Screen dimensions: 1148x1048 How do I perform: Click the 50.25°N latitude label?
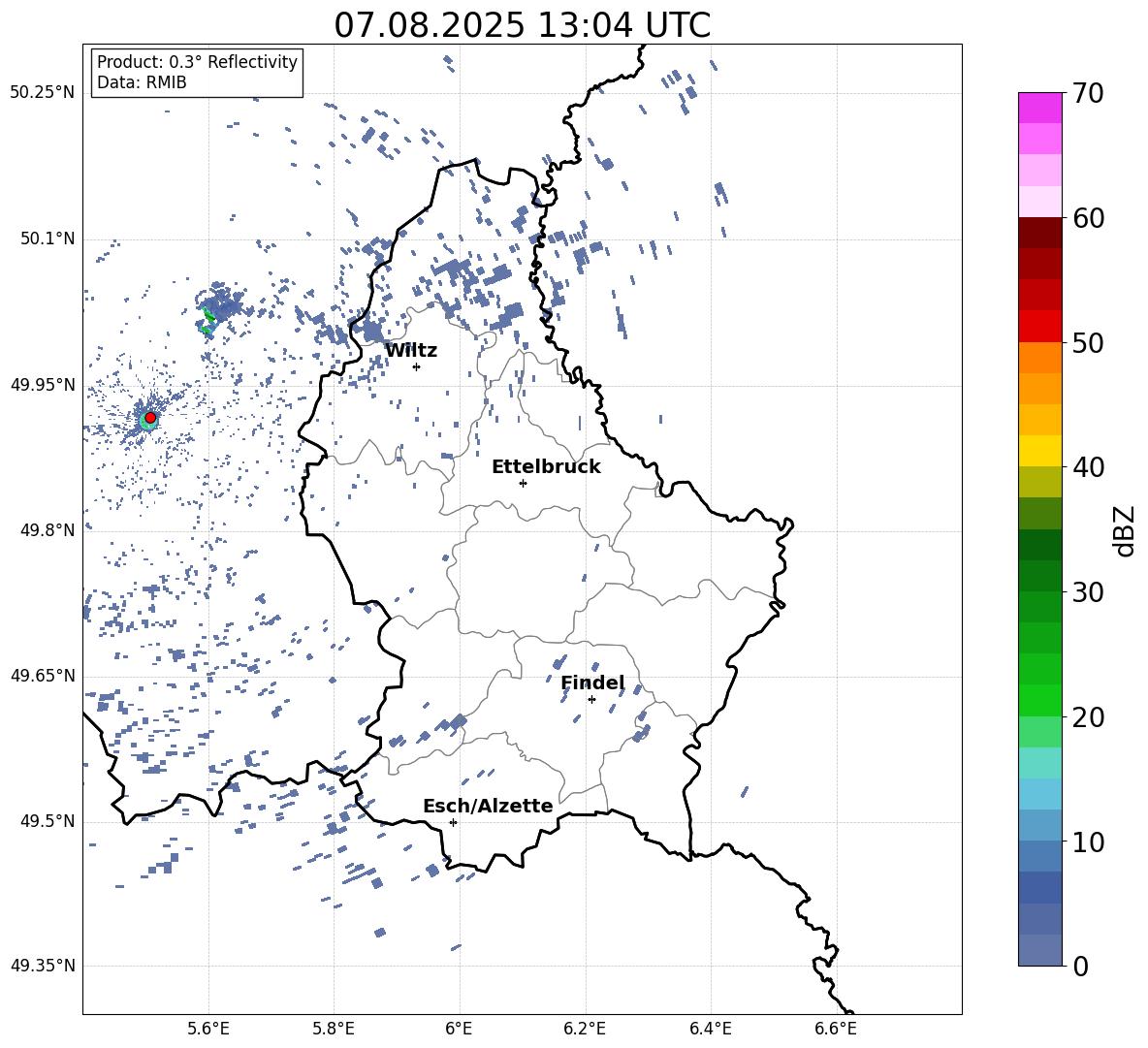click(43, 93)
